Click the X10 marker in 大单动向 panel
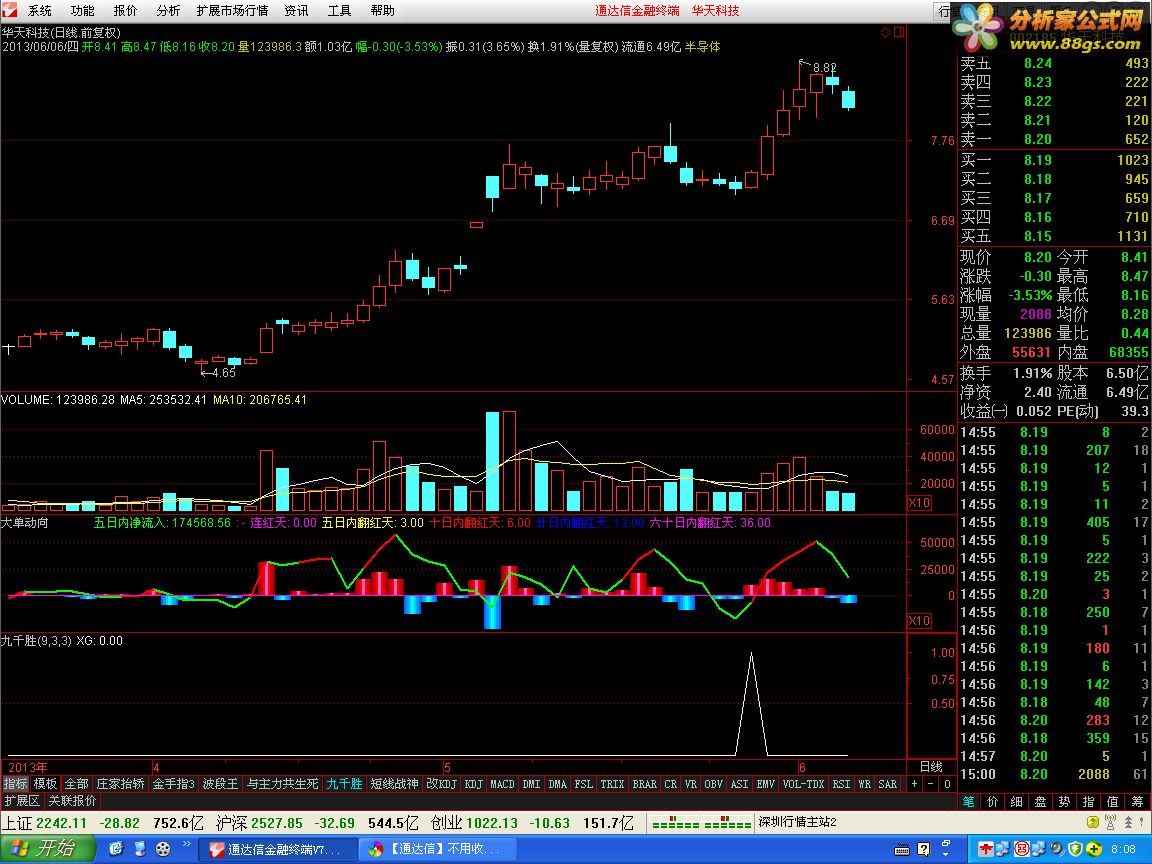This screenshot has height=864, width=1152. coord(919,621)
